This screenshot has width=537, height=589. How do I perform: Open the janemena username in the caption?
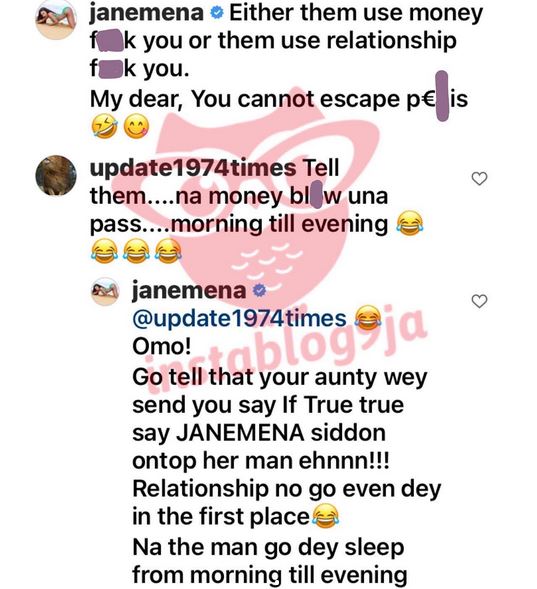point(146,13)
